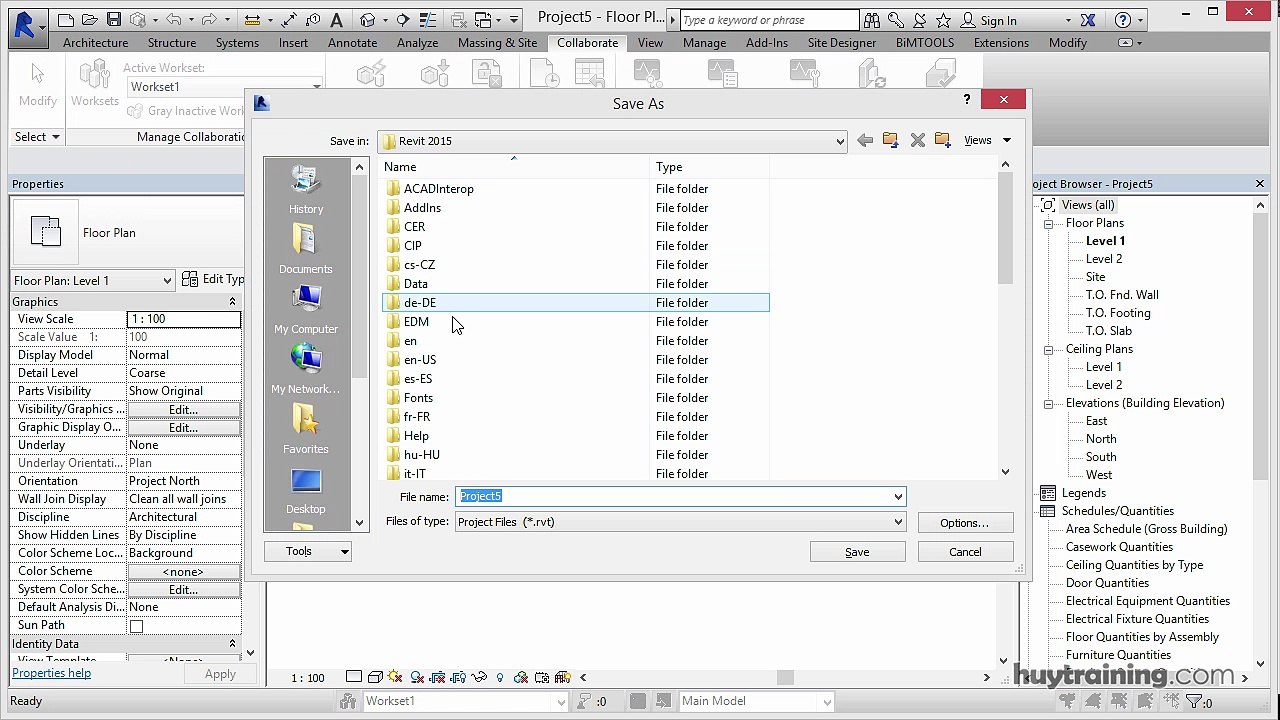Open the File name dropdown arrow
The width and height of the screenshot is (1280, 720).
coord(898,496)
